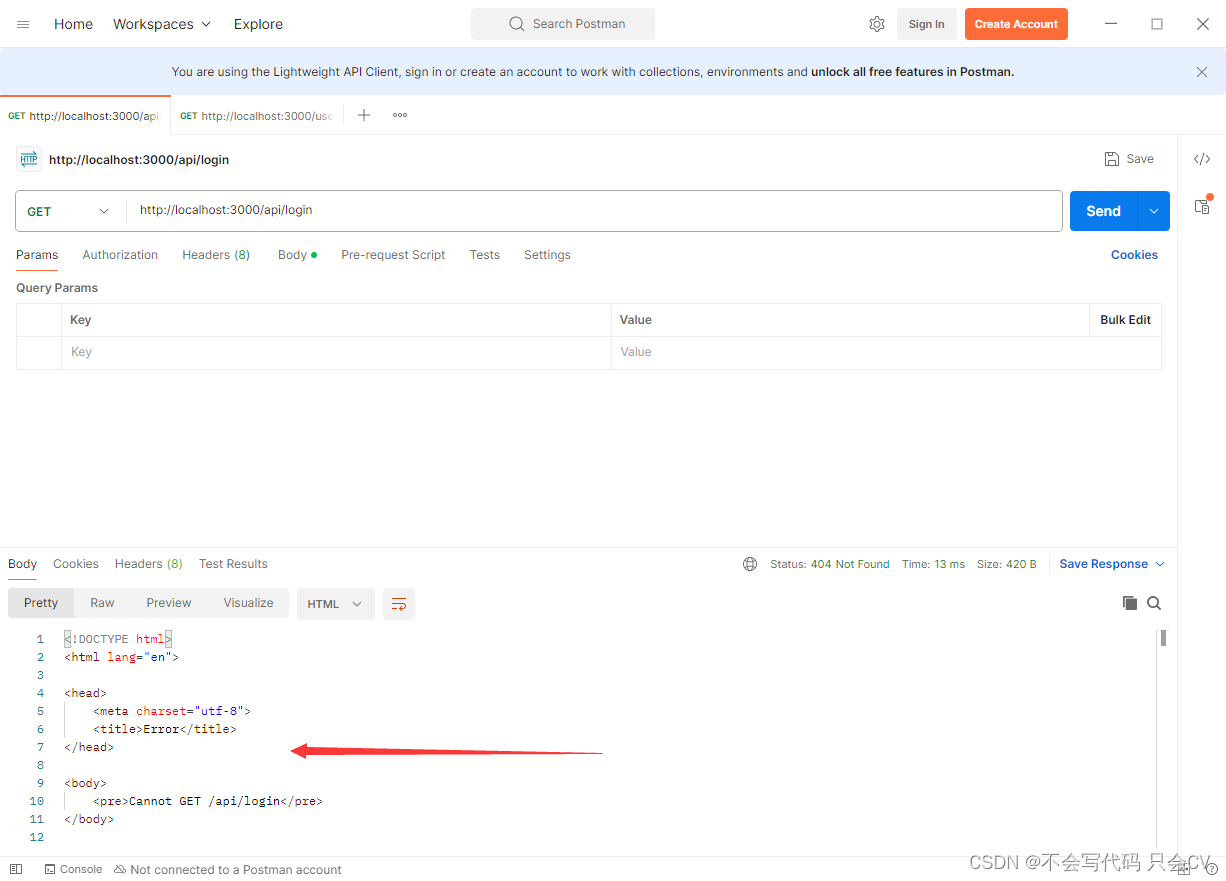Click the Send button

pos(1104,211)
